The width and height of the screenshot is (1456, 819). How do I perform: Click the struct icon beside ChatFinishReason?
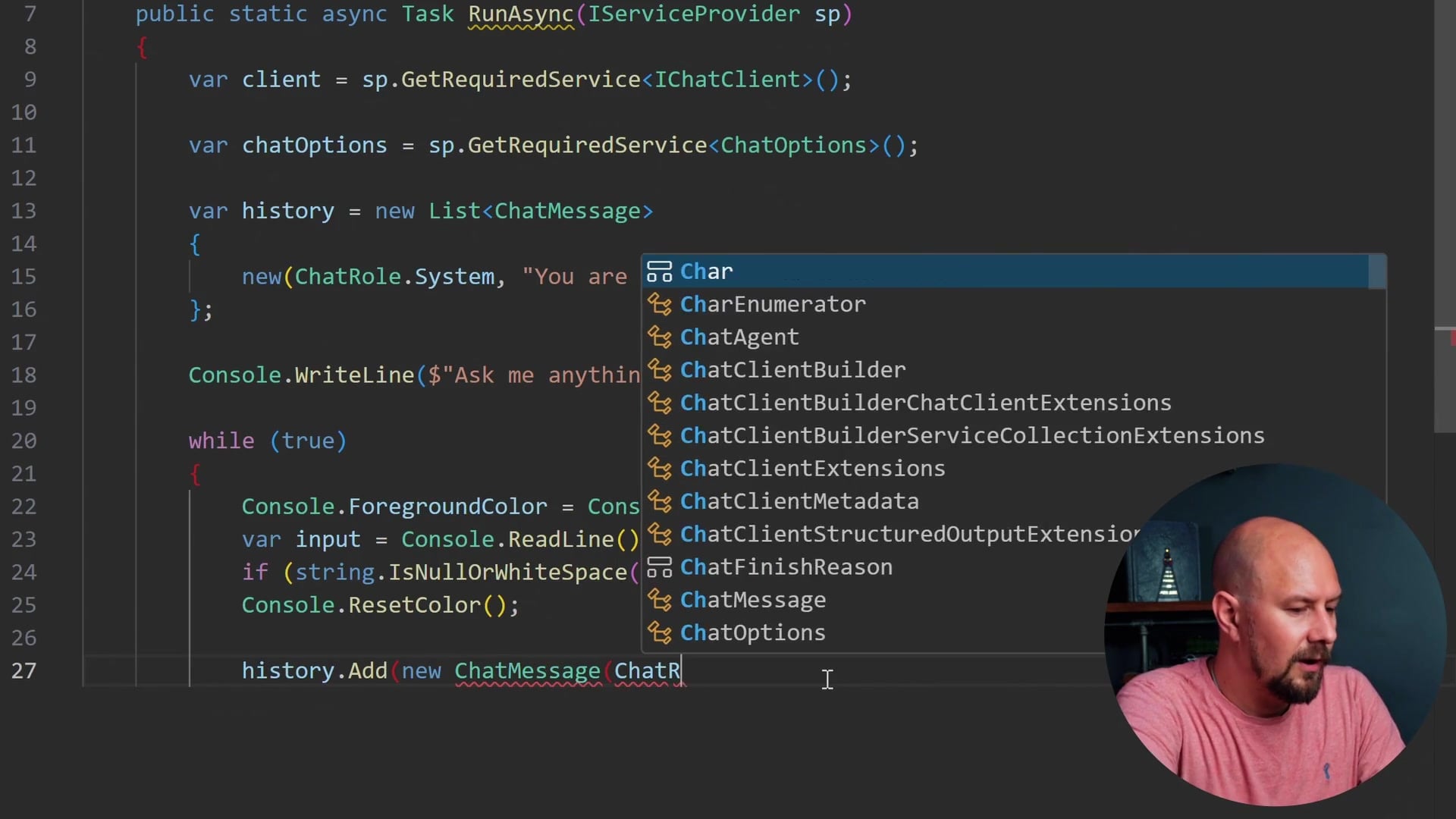tap(660, 566)
